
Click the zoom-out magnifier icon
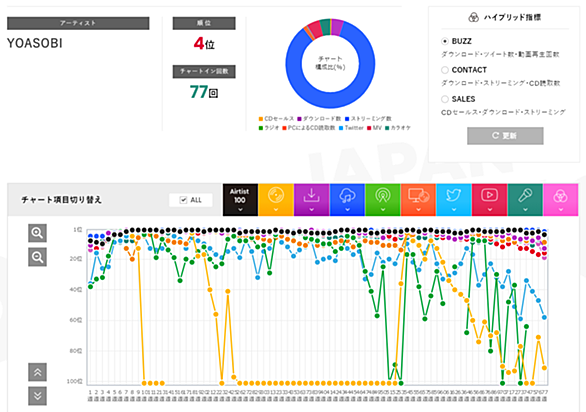point(37,257)
